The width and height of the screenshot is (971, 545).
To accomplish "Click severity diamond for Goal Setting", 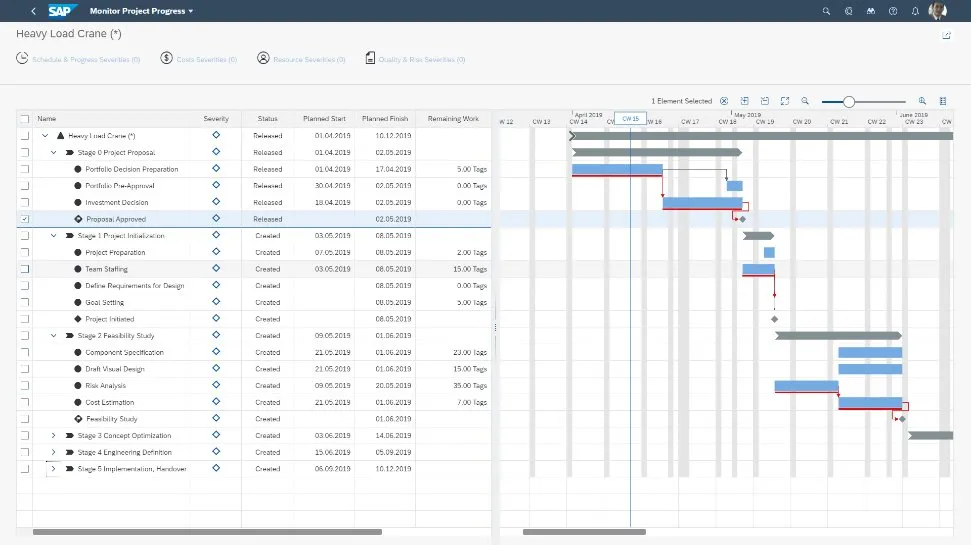I will [216, 302].
